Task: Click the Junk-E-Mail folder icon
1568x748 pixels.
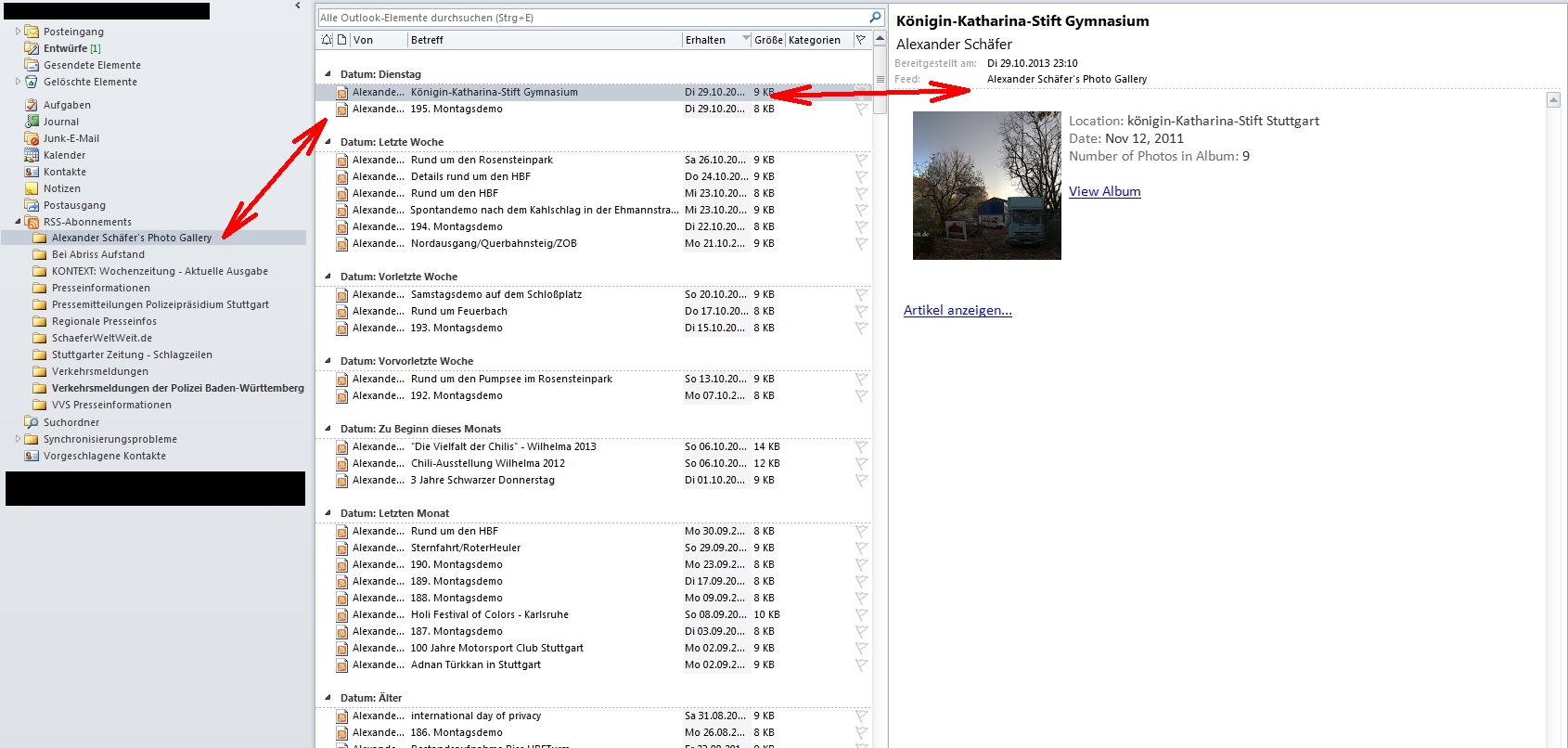Action: coord(32,138)
